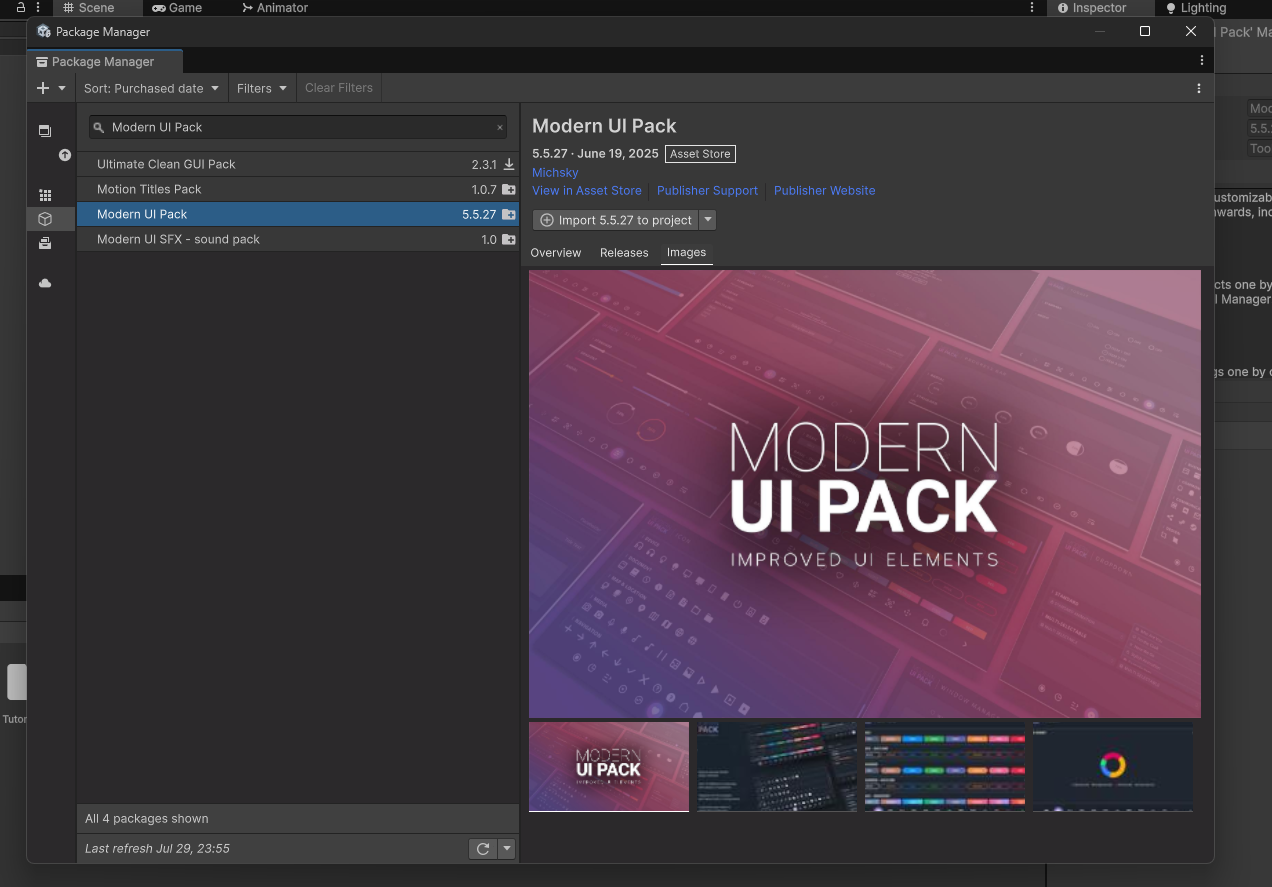Click the search magnifier icon

99,128
